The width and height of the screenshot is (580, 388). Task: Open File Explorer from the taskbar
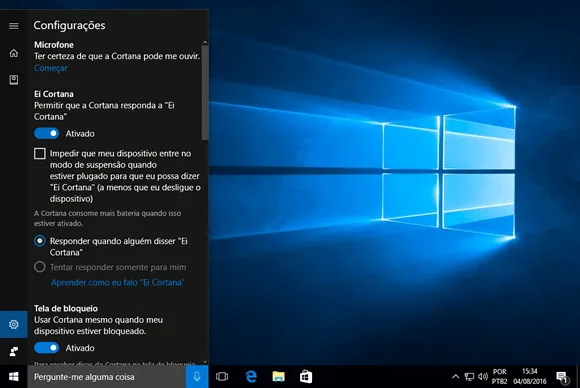pyautogui.click(x=279, y=377)
